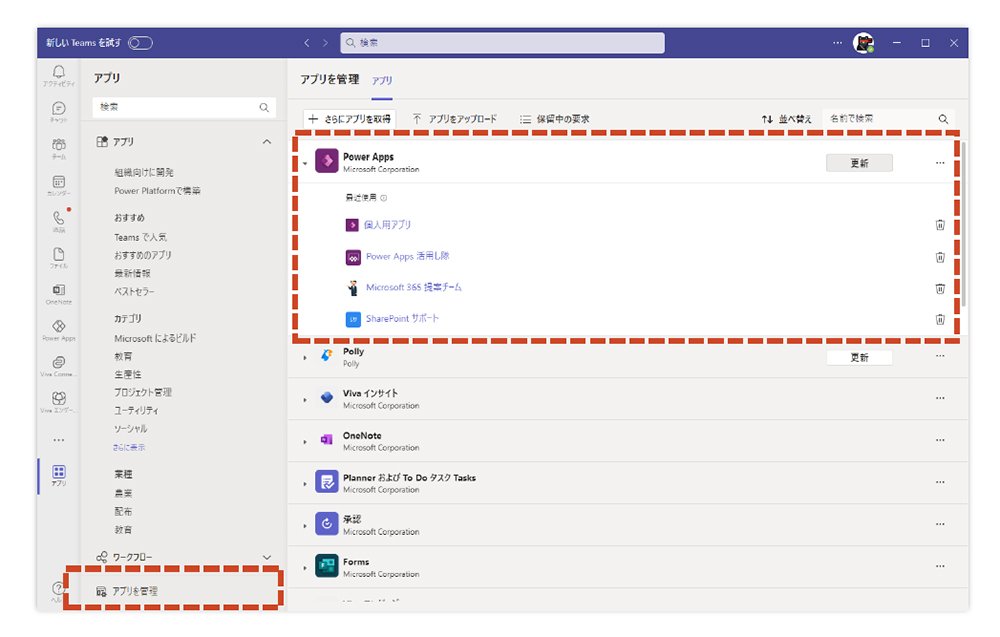Click 更新 button for Polly
1000x637 pixels.
[x=859, y=357]
